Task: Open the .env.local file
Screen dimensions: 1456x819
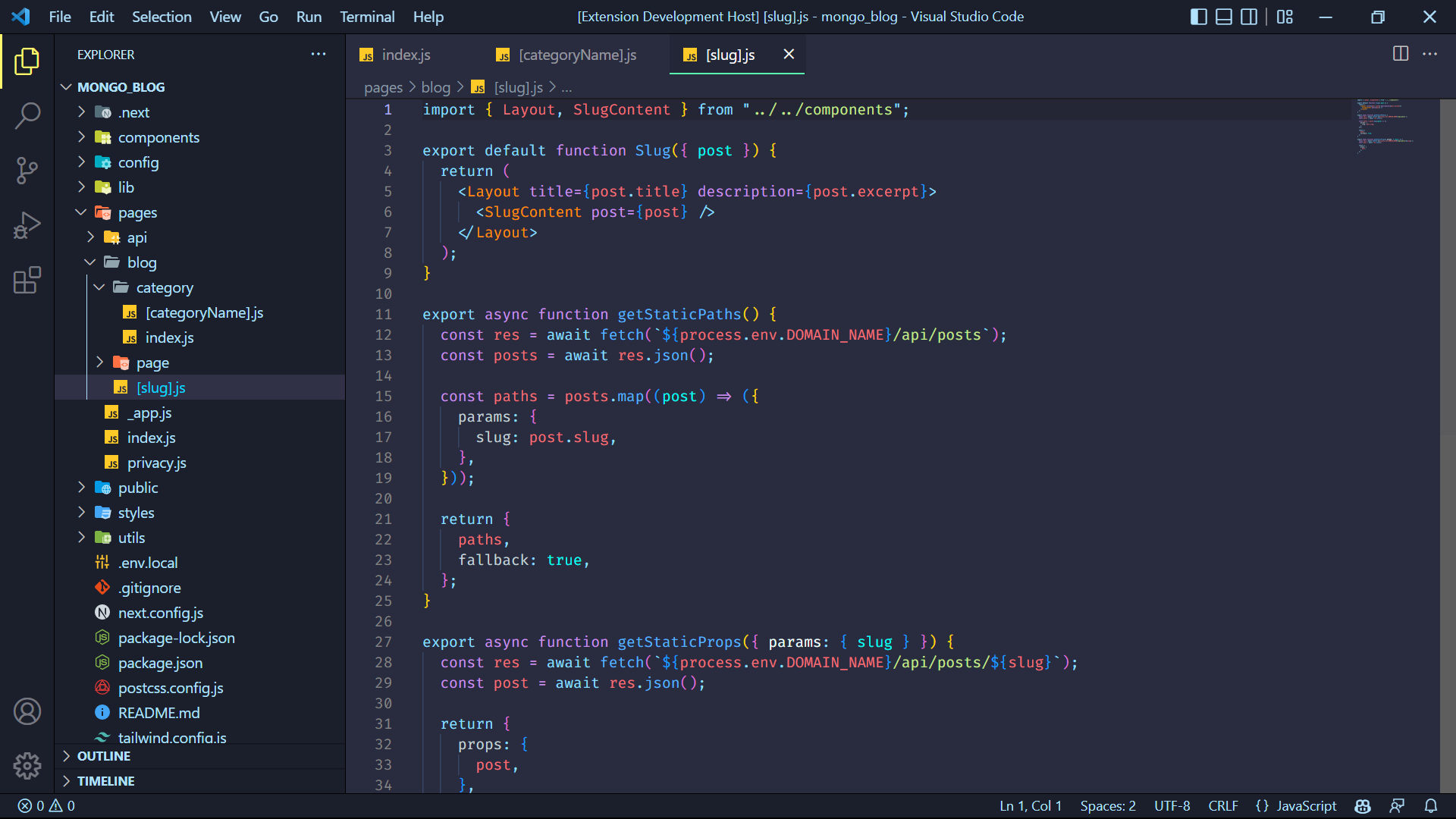Action: coord(199,563)
